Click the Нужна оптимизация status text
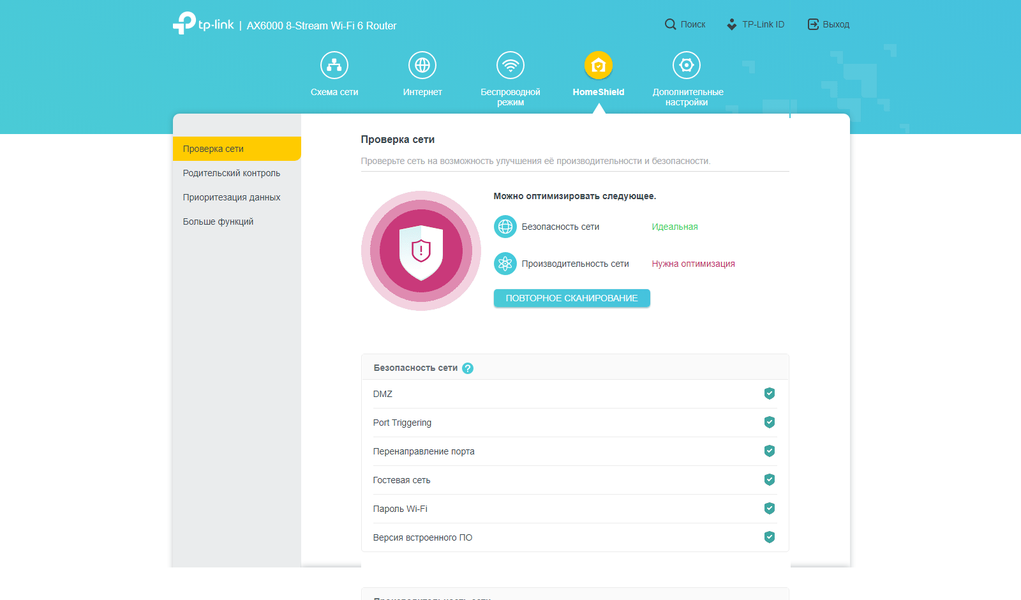Viewport: 1021px width, 600px height. pos(693,264)
